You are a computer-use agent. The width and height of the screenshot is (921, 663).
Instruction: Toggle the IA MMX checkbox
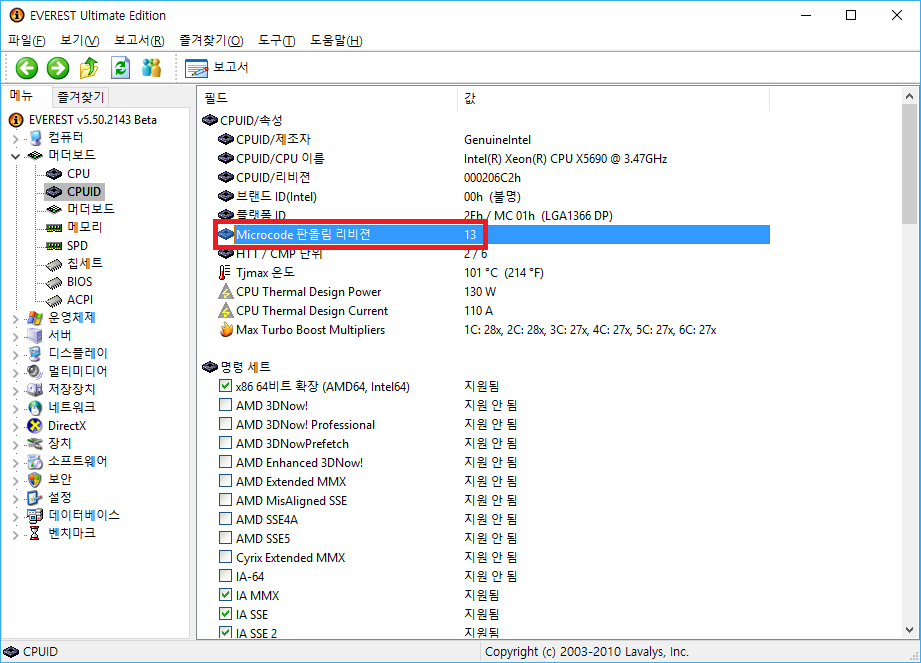pos(225,594)
